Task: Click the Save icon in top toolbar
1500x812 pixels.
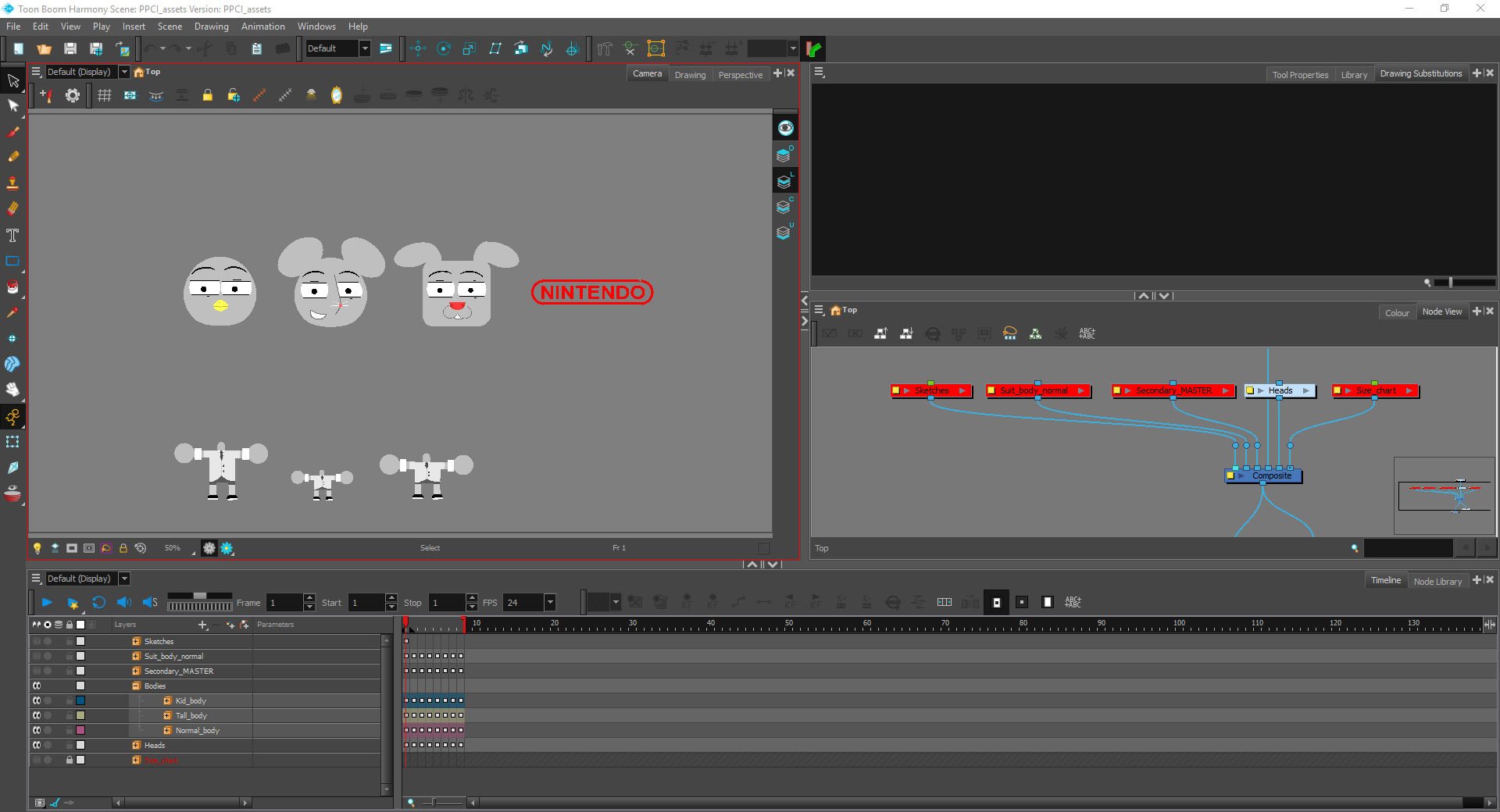Action: point(70,48)
